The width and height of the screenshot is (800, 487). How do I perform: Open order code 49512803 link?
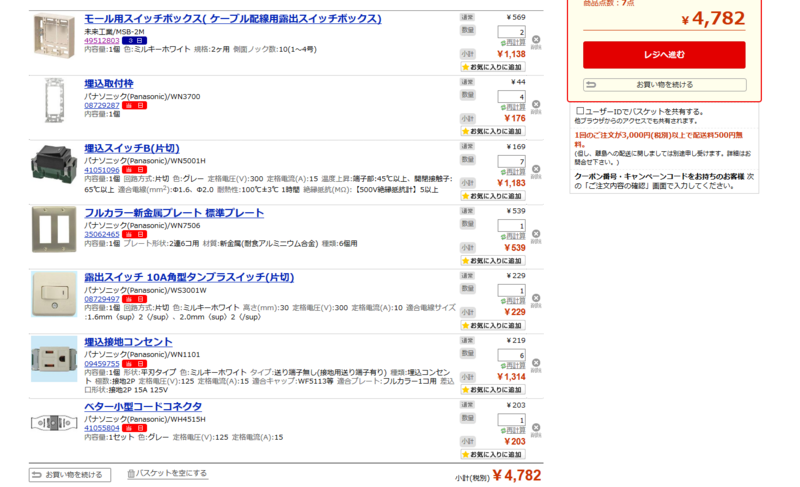[x=102, y=41]
